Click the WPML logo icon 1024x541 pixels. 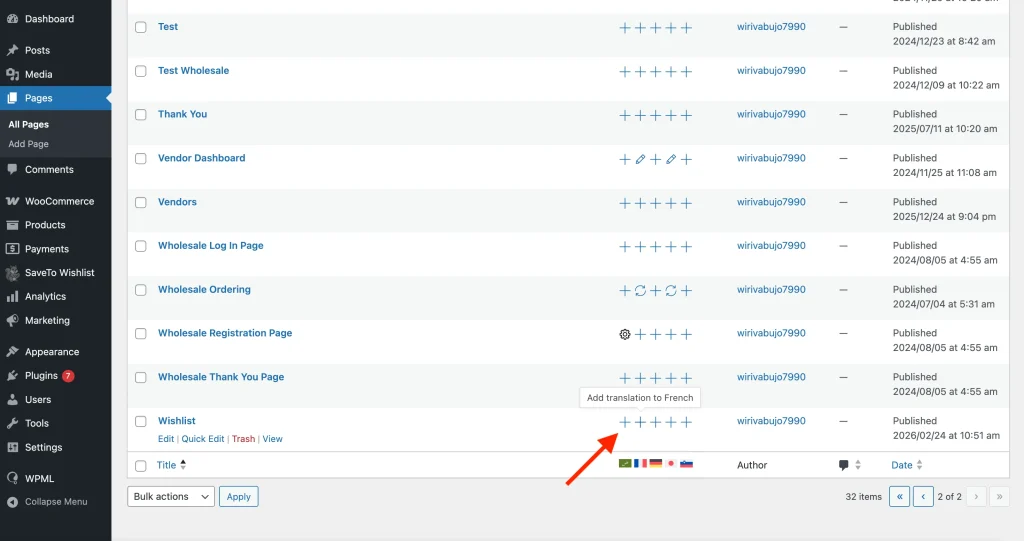[12, 478]
